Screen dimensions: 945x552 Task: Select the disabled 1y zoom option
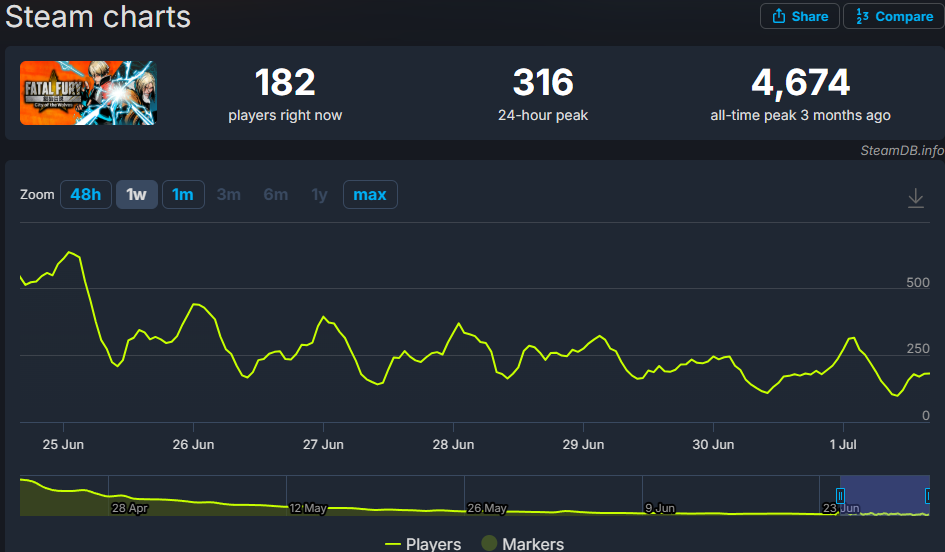pos(319,195)
